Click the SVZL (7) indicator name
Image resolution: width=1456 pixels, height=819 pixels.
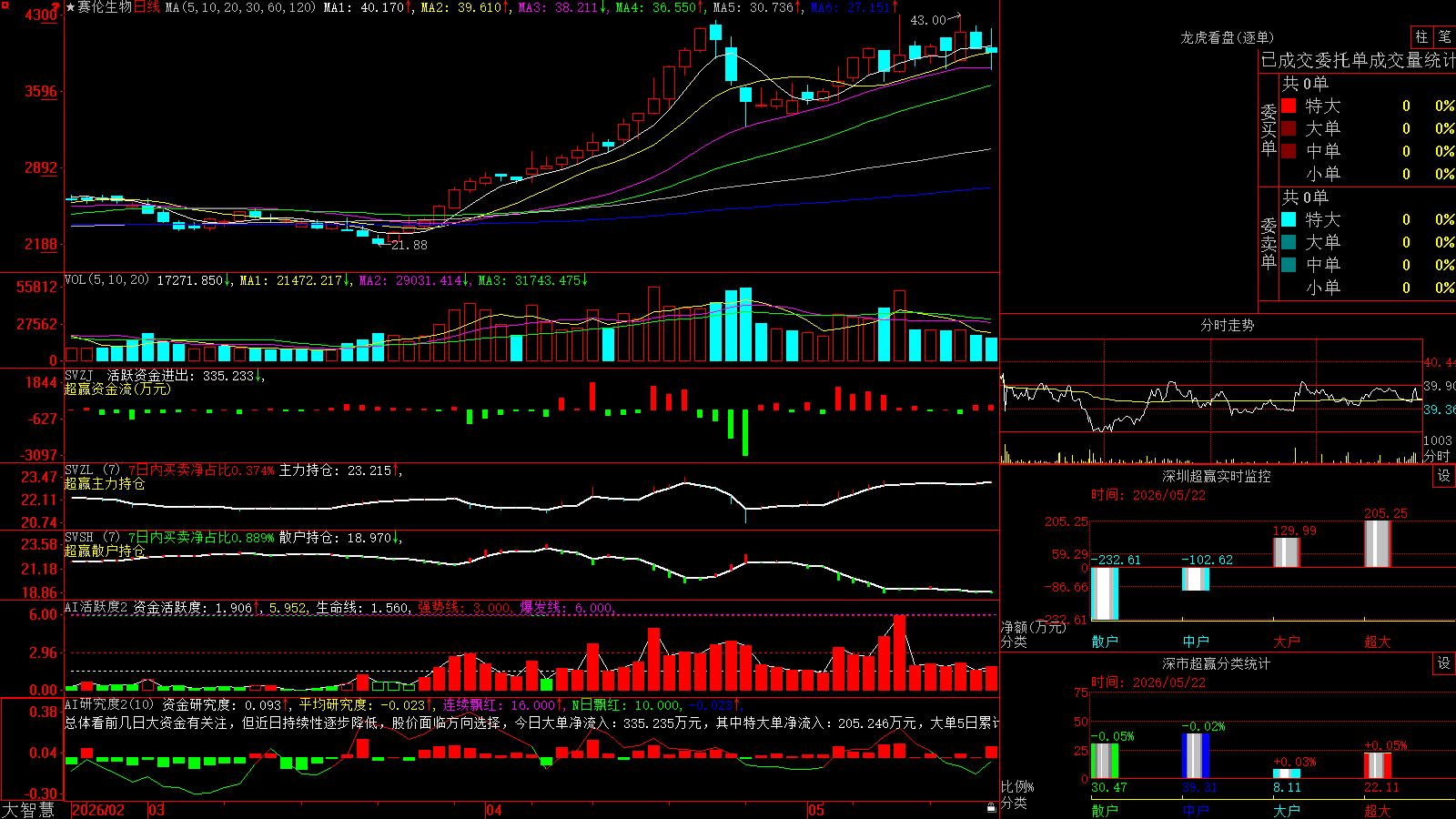pos(92,470)
